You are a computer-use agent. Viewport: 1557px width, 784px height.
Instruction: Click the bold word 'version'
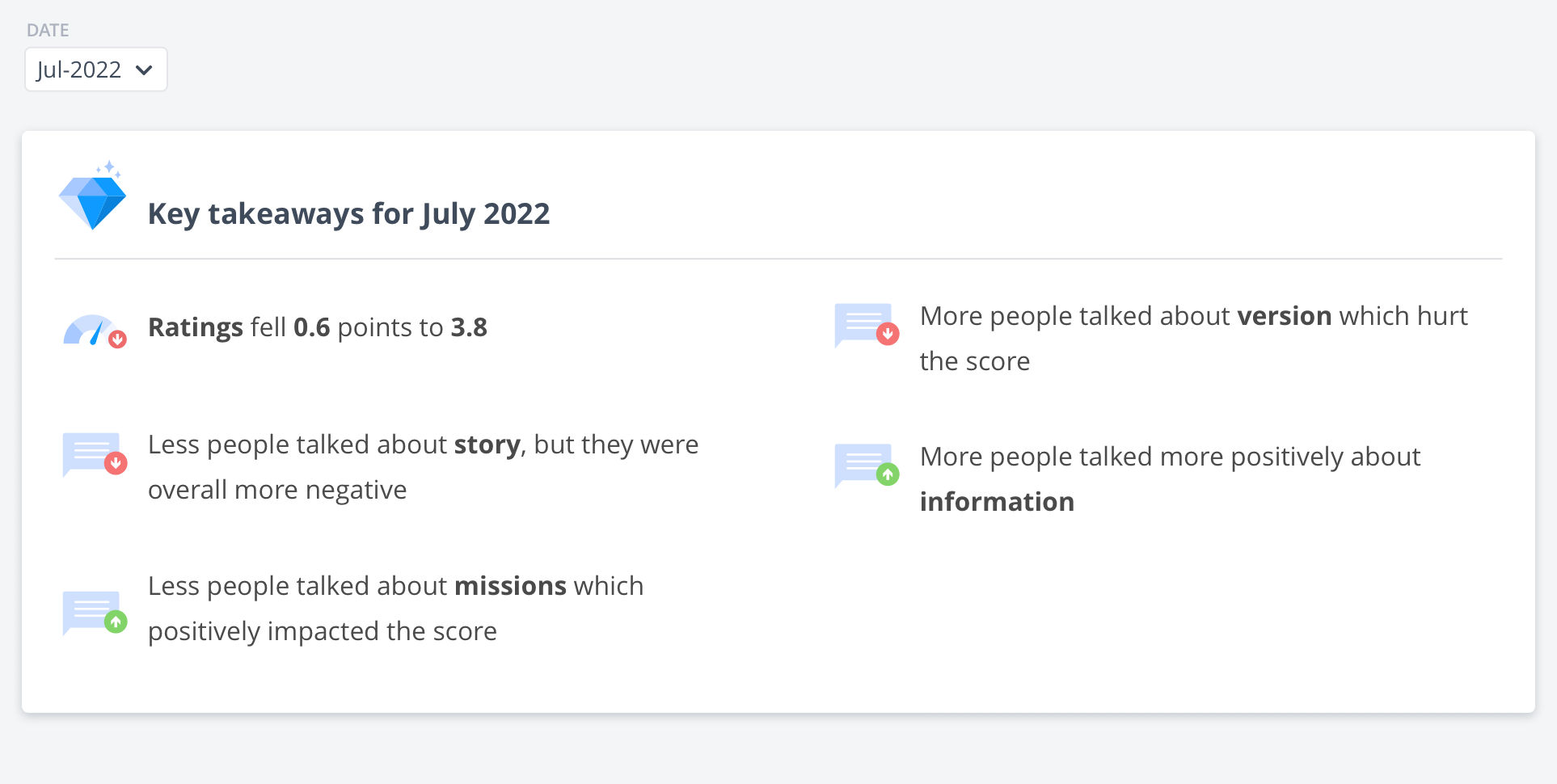click(x=1285, y=316)
